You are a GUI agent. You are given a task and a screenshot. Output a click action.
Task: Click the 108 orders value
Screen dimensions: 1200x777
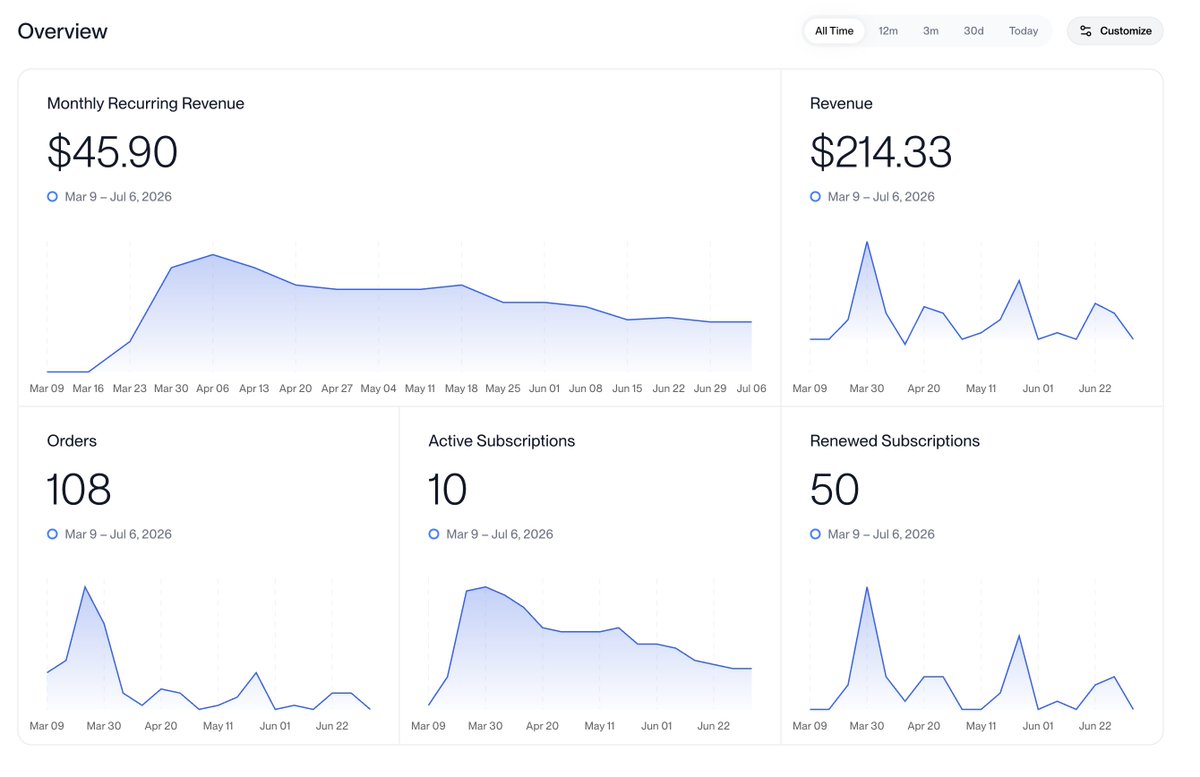[79, 490]
